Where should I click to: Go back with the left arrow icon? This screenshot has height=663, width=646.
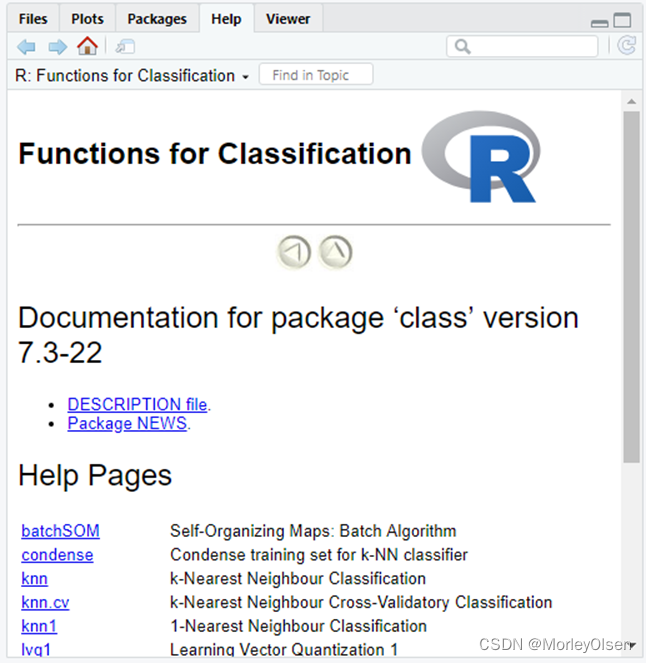pyautogui.click(x=26, y=47)
